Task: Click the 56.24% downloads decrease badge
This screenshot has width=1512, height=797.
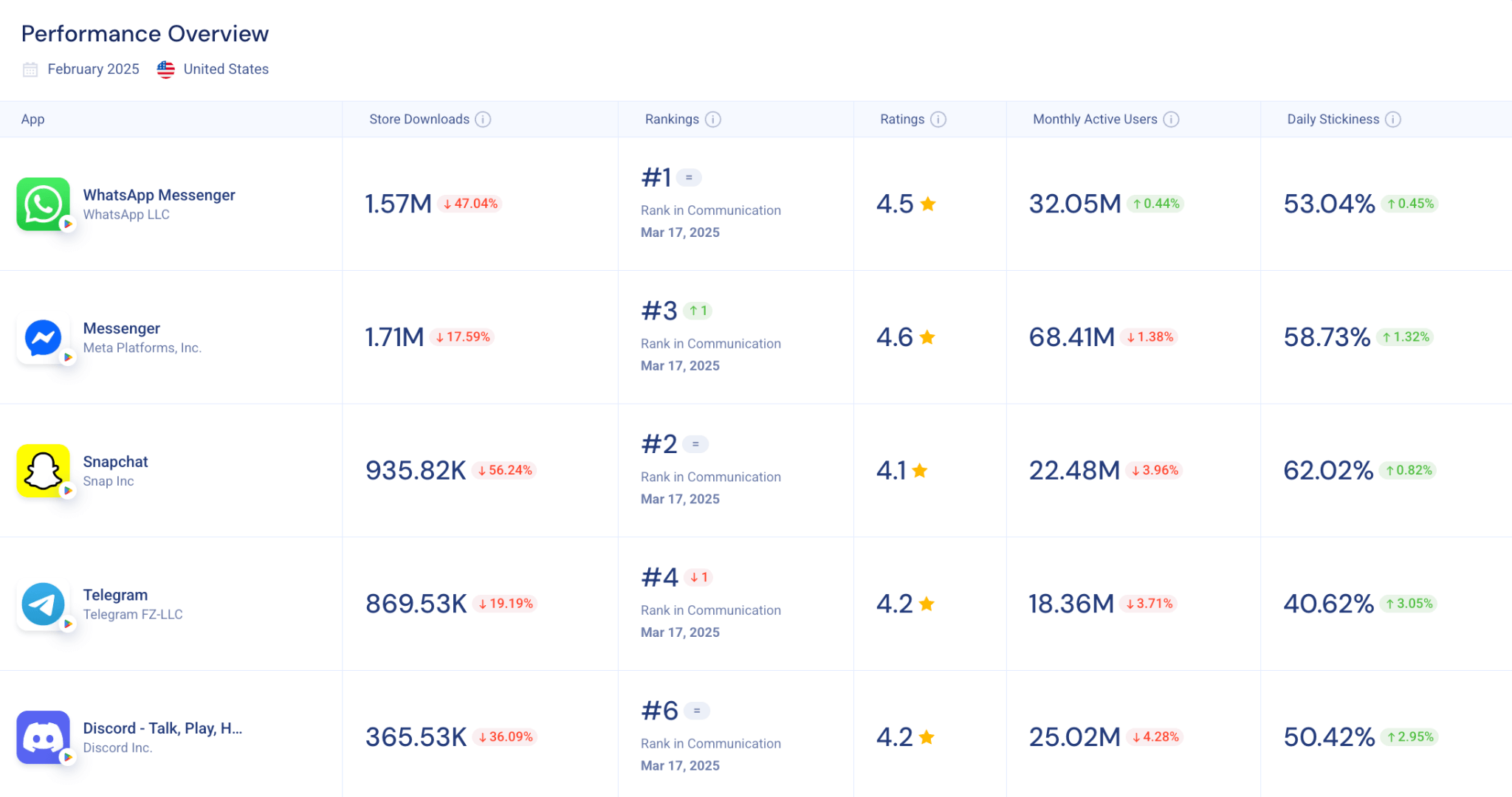Action: 505,471
